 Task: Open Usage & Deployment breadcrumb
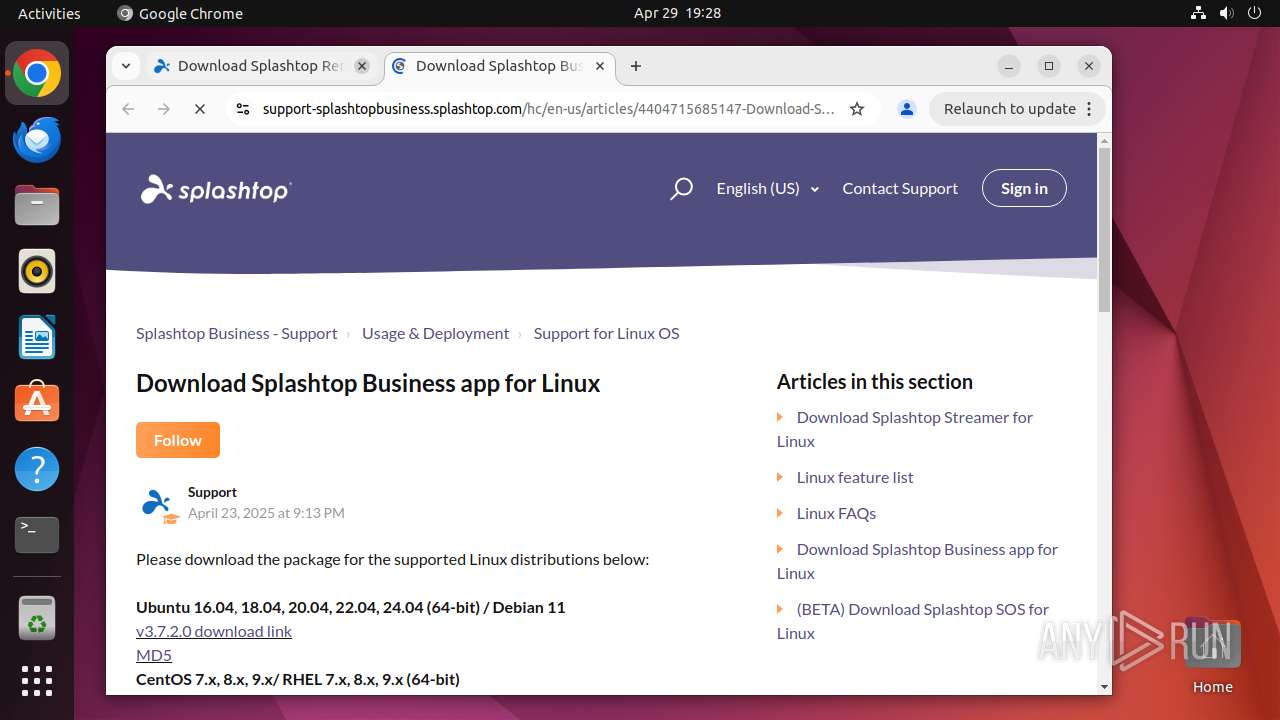[x=435, y=333]
